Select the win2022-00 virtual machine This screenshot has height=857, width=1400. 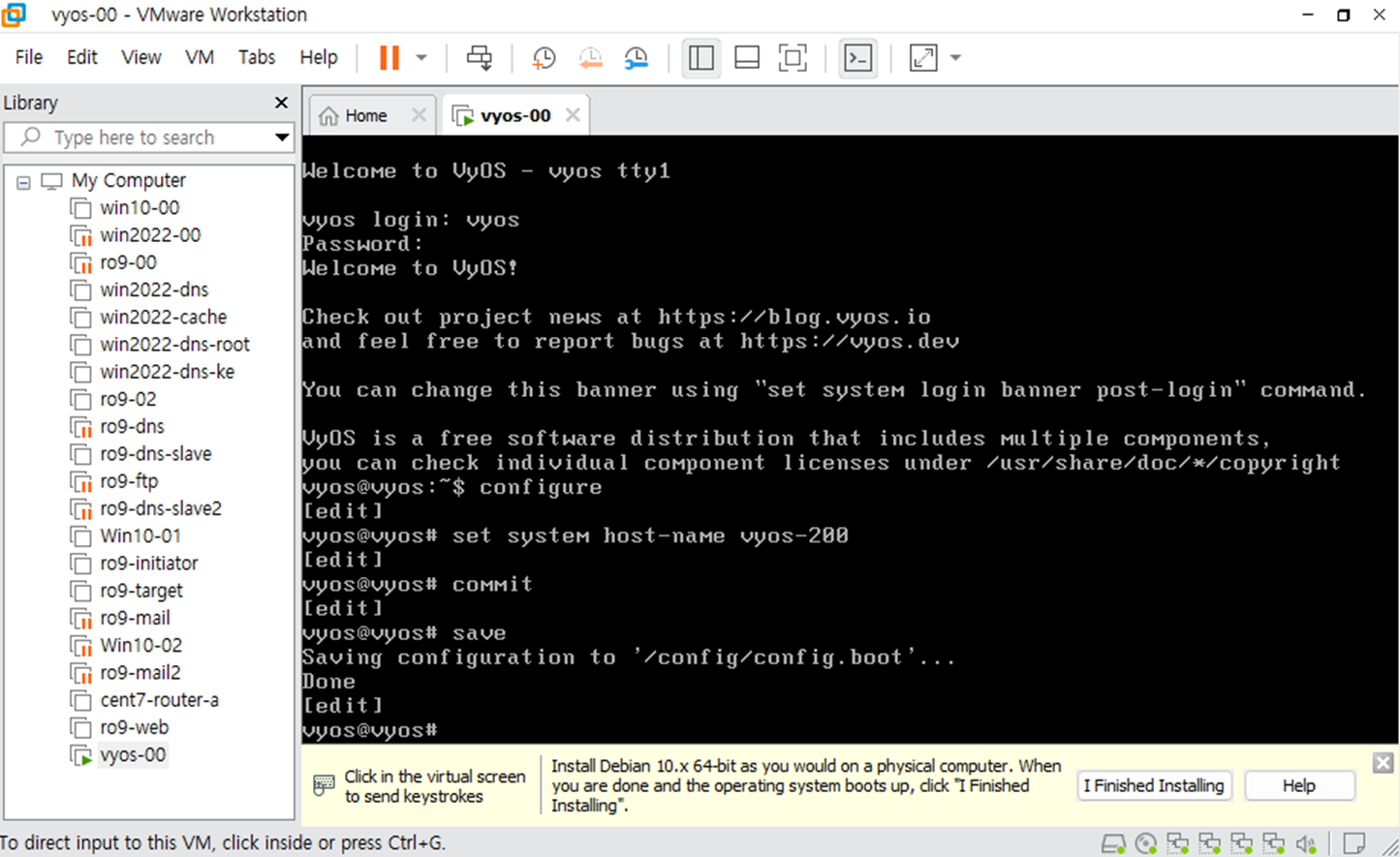[150, 234]
